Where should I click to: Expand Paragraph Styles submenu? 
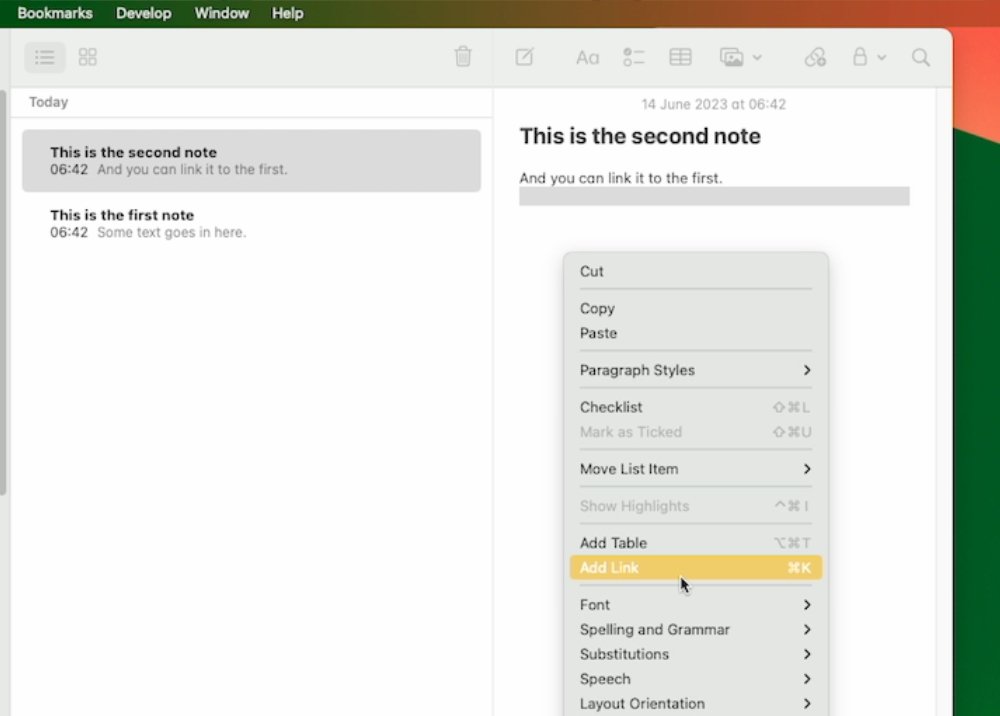click(695, 370)
